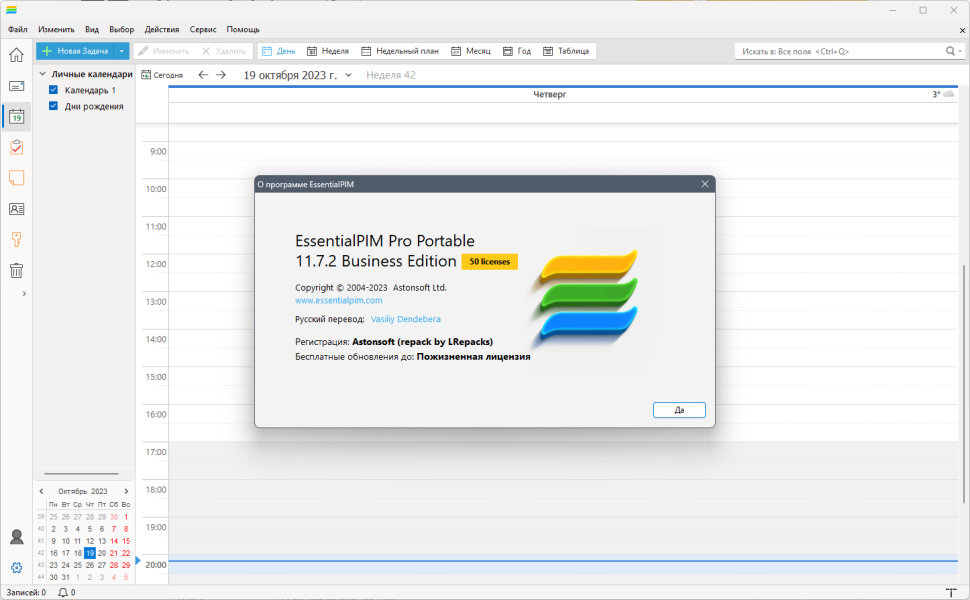The image size is (970, 600).
Task: Open the Mail module icon
Action: 16,86
